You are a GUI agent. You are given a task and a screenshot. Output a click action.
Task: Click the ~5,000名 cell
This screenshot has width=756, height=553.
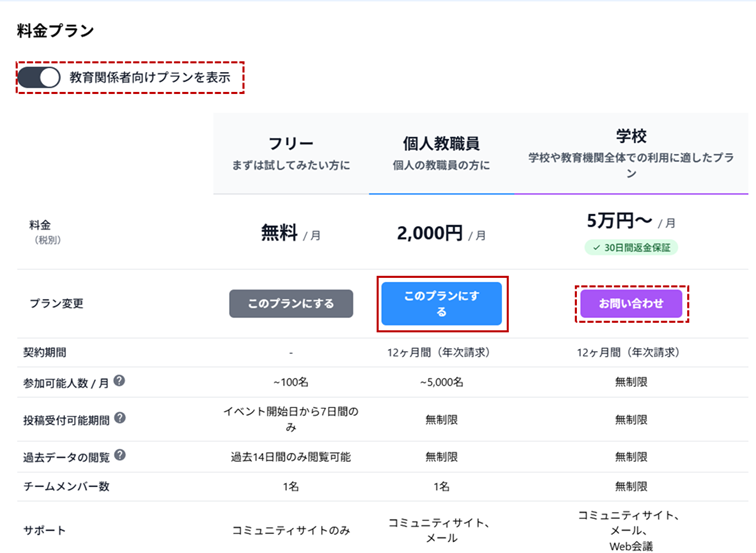tap(441, 382)
